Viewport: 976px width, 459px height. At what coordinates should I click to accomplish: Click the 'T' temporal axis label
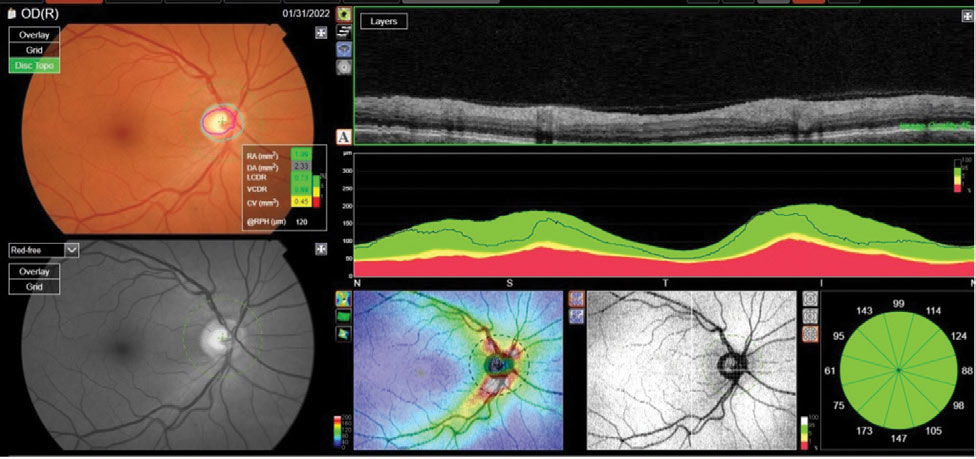pos(664,283)
